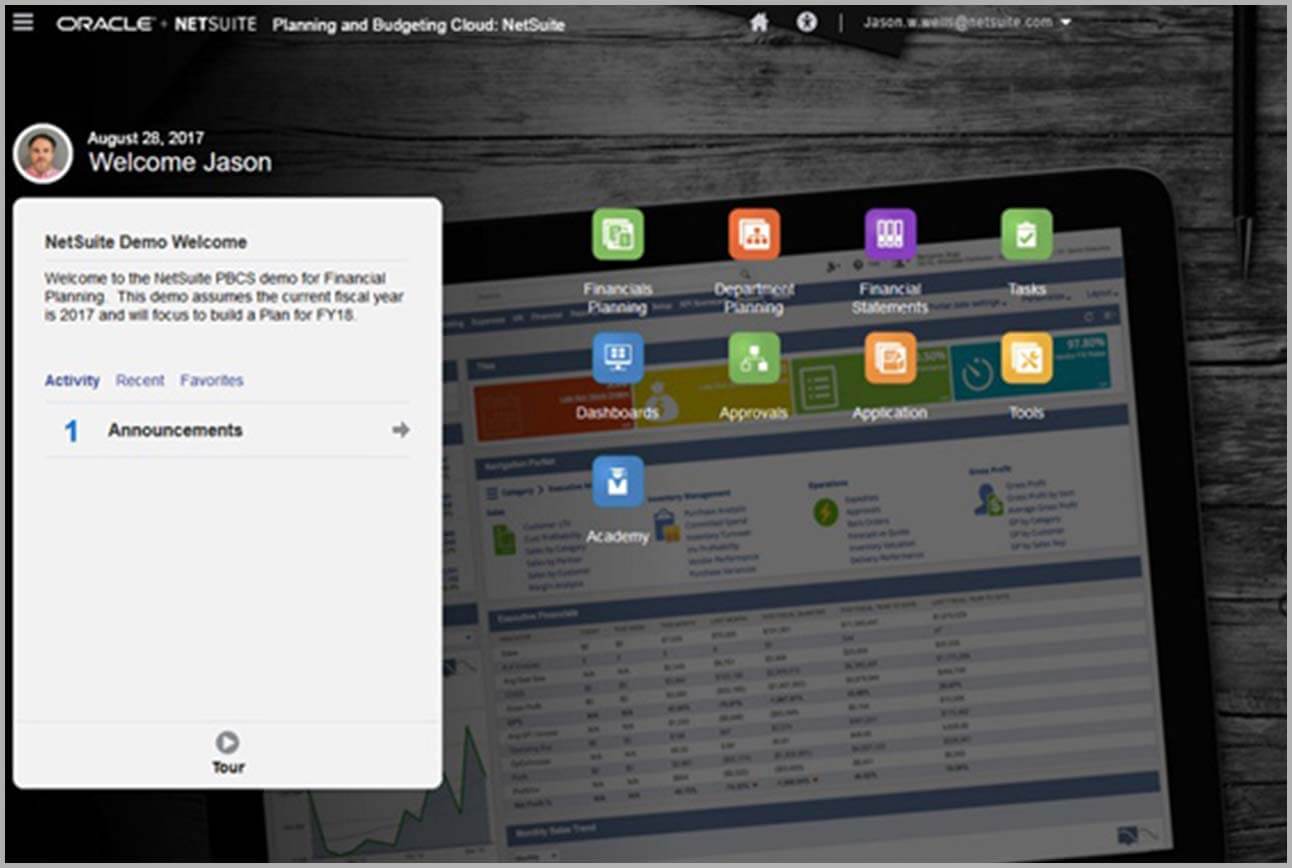Open Department Planning cluster icon
1292x868 pixels.
(x=754, y=235)
